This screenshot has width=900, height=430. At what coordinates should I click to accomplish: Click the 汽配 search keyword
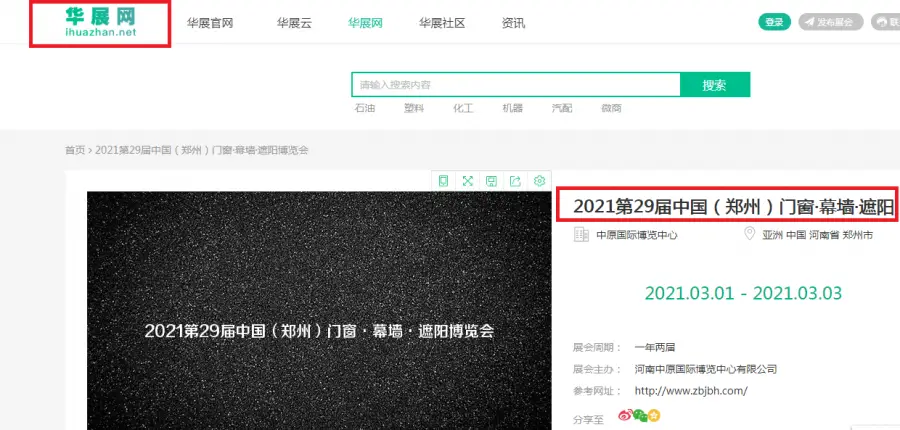[x=562, y=108]
